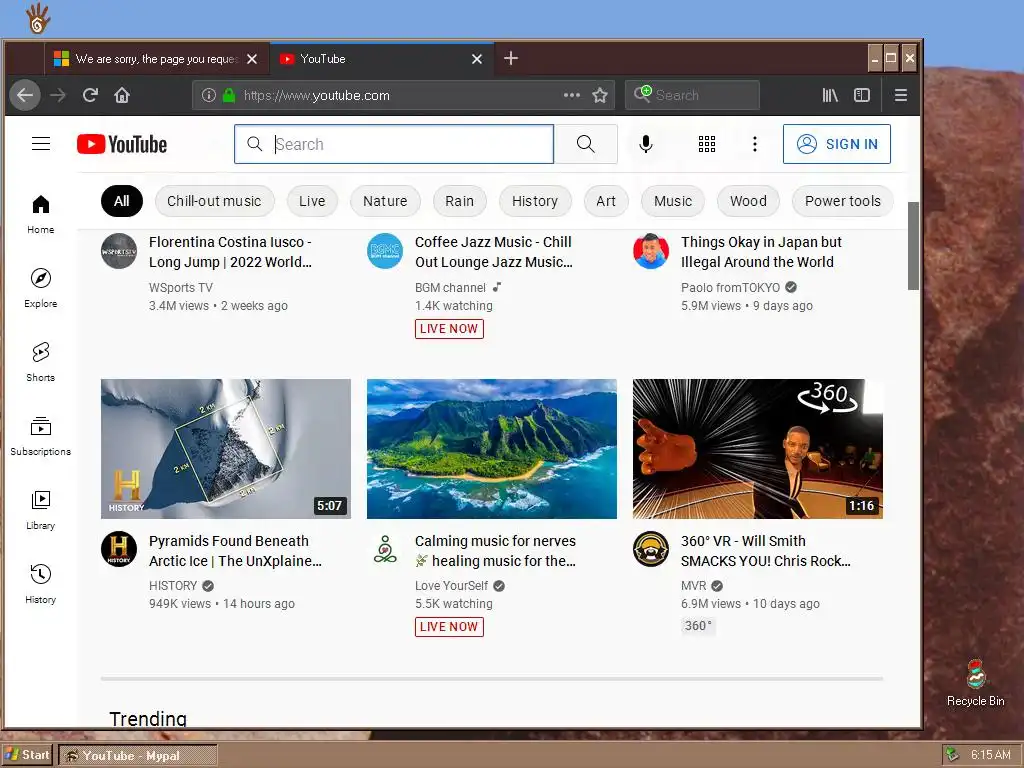Close the 'We are sorry' tab

tap(252, 59)
